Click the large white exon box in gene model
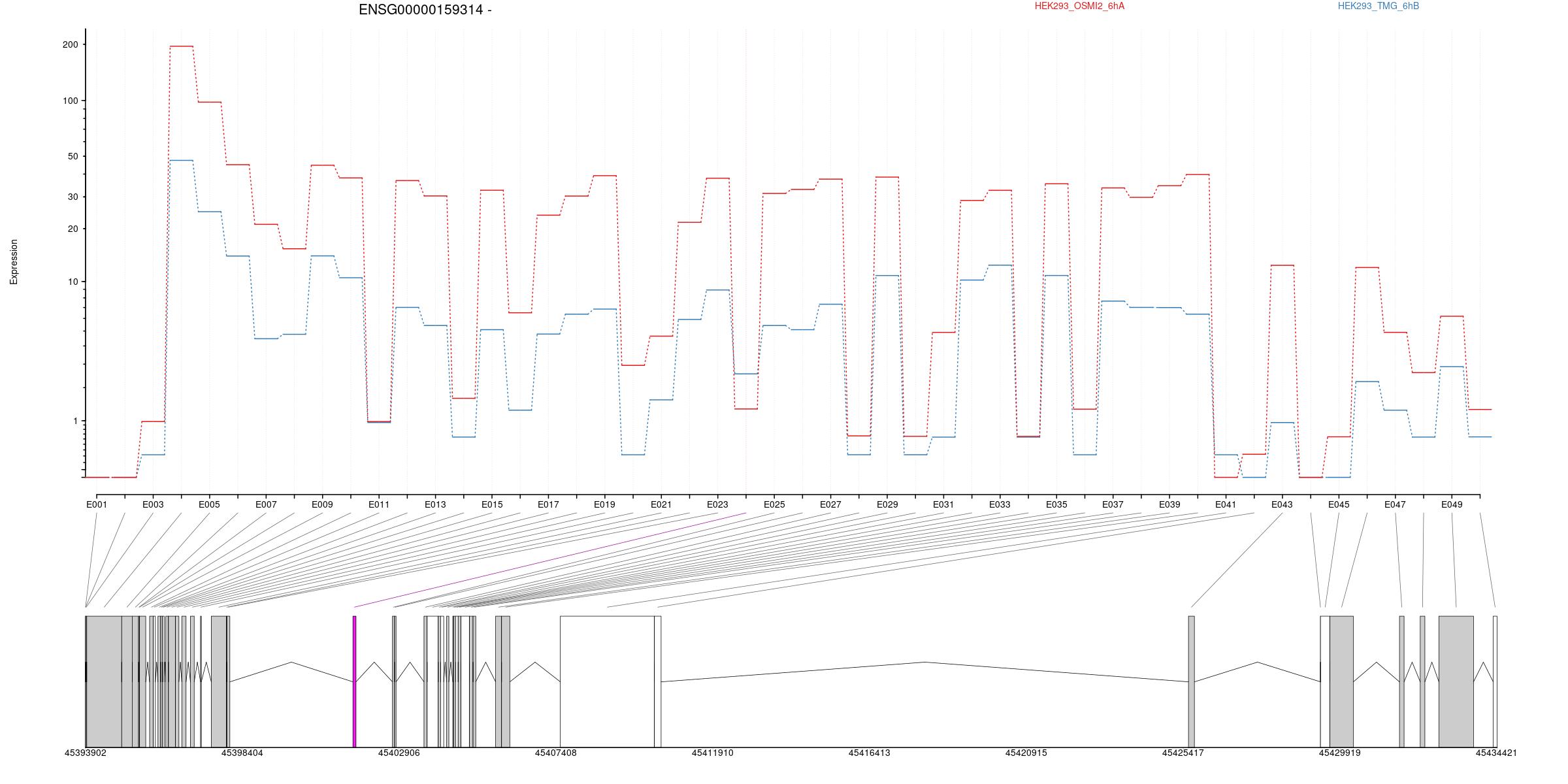This screenshot has height=784, width=1568. (607, 681)
